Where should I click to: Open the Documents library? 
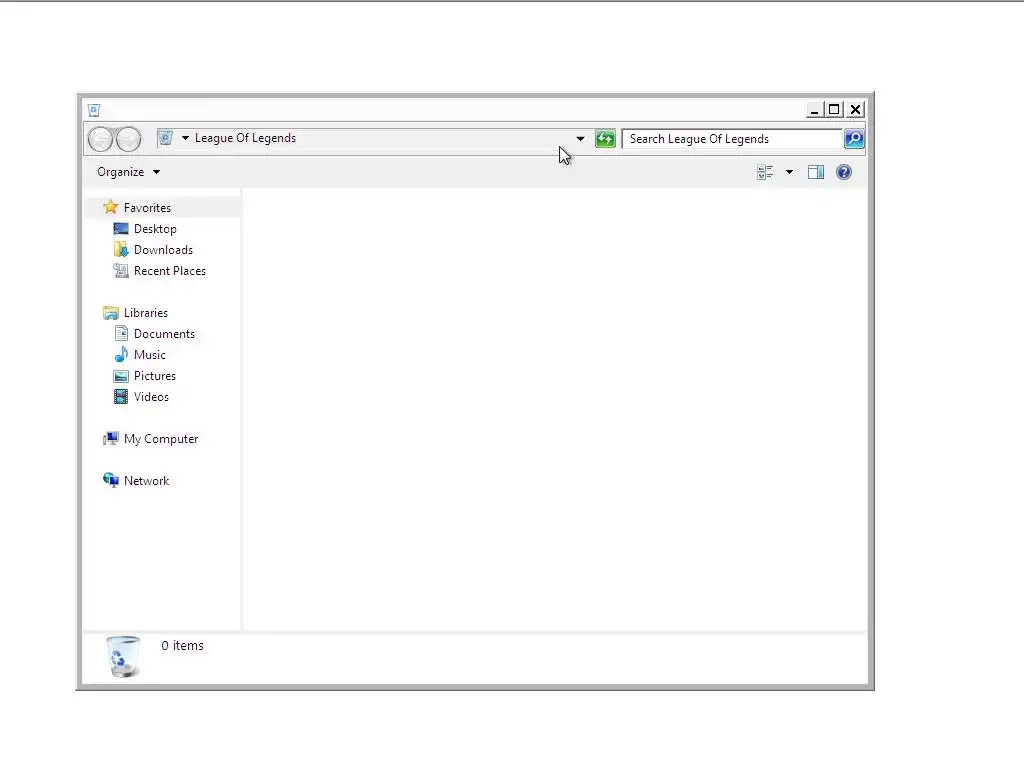[x=164, y=334]
